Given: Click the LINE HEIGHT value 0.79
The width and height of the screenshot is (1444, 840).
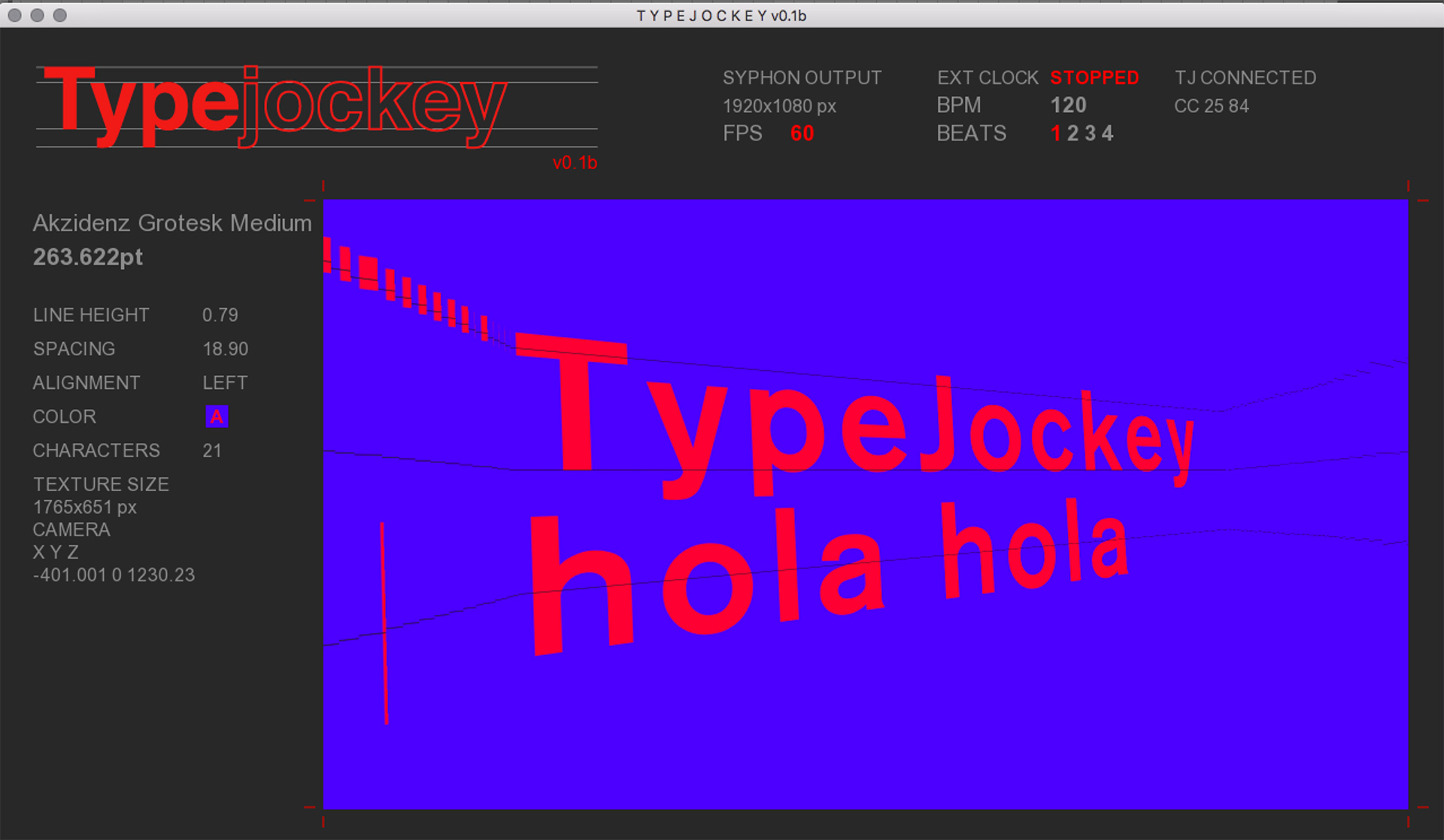Looking at the screenshot, I should pyautogui.click(x=220, y=315).
